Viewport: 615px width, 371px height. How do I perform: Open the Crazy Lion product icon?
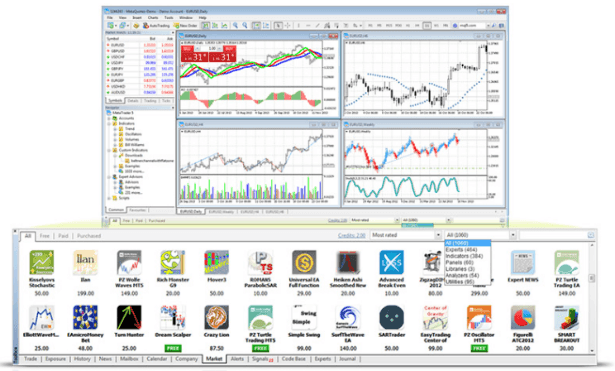[217, 317]
